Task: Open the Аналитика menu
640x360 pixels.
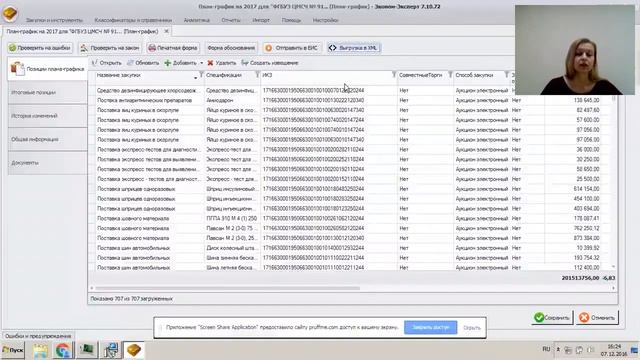Action: [196, 20]
